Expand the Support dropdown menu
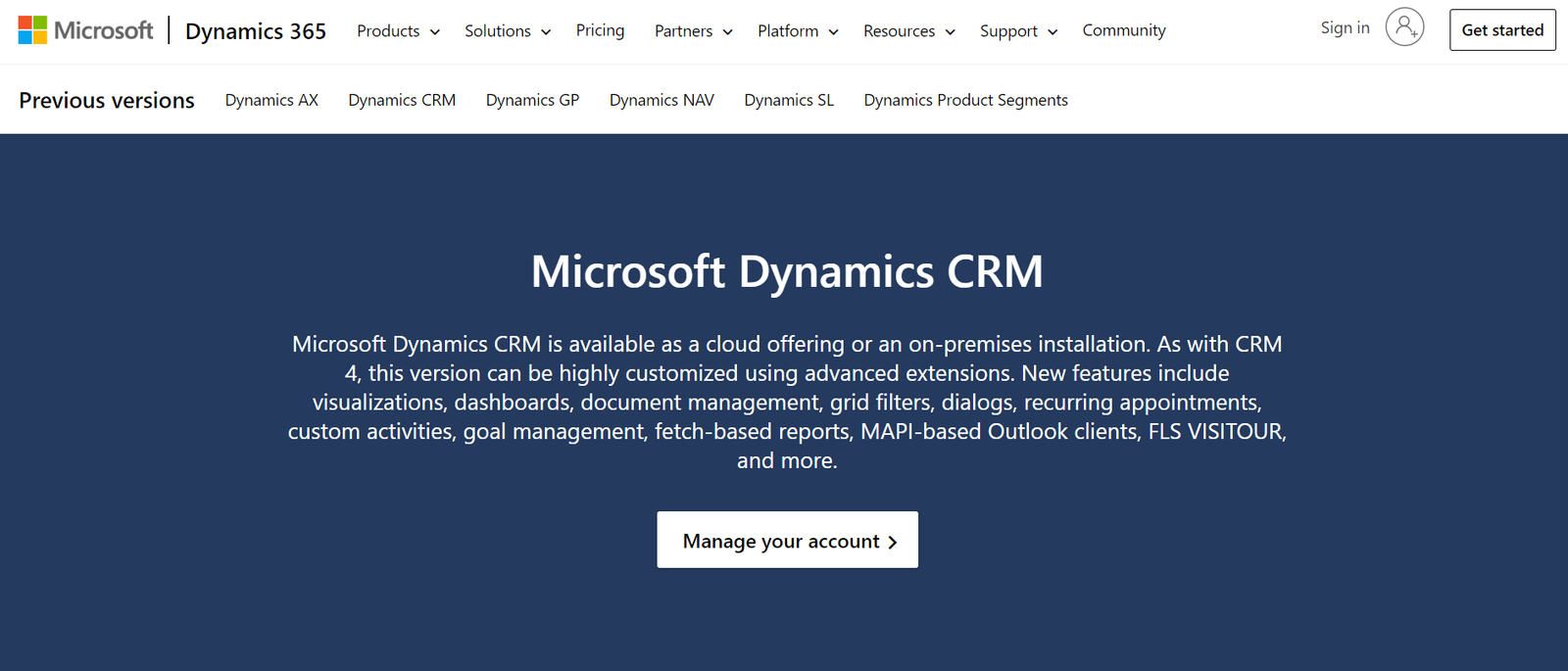1568x671 pixels. [1019, 31]
